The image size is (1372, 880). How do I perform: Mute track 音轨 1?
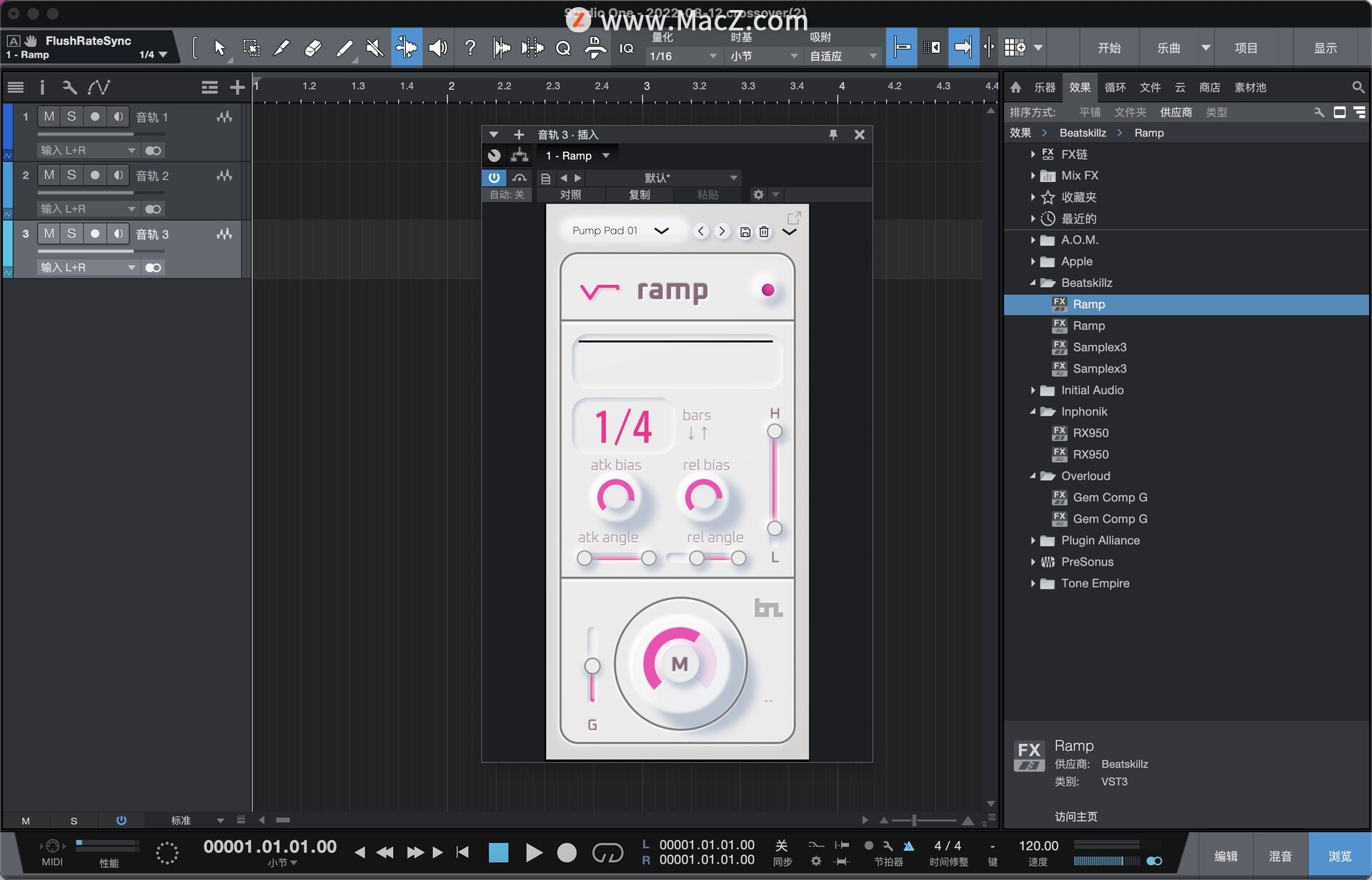(x=49, y=116)
